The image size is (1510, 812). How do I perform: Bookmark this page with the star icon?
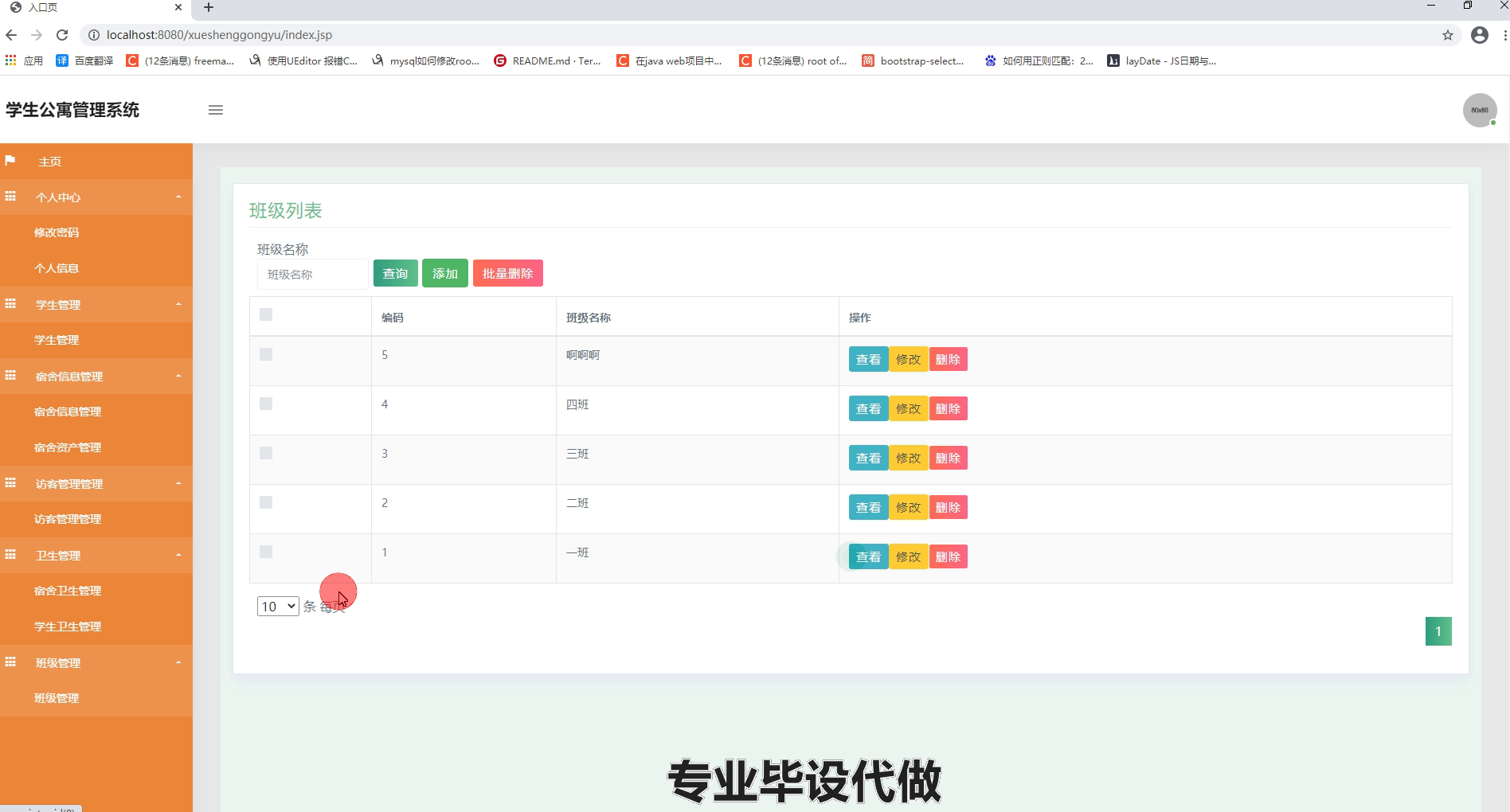[x=1448, y=35]
